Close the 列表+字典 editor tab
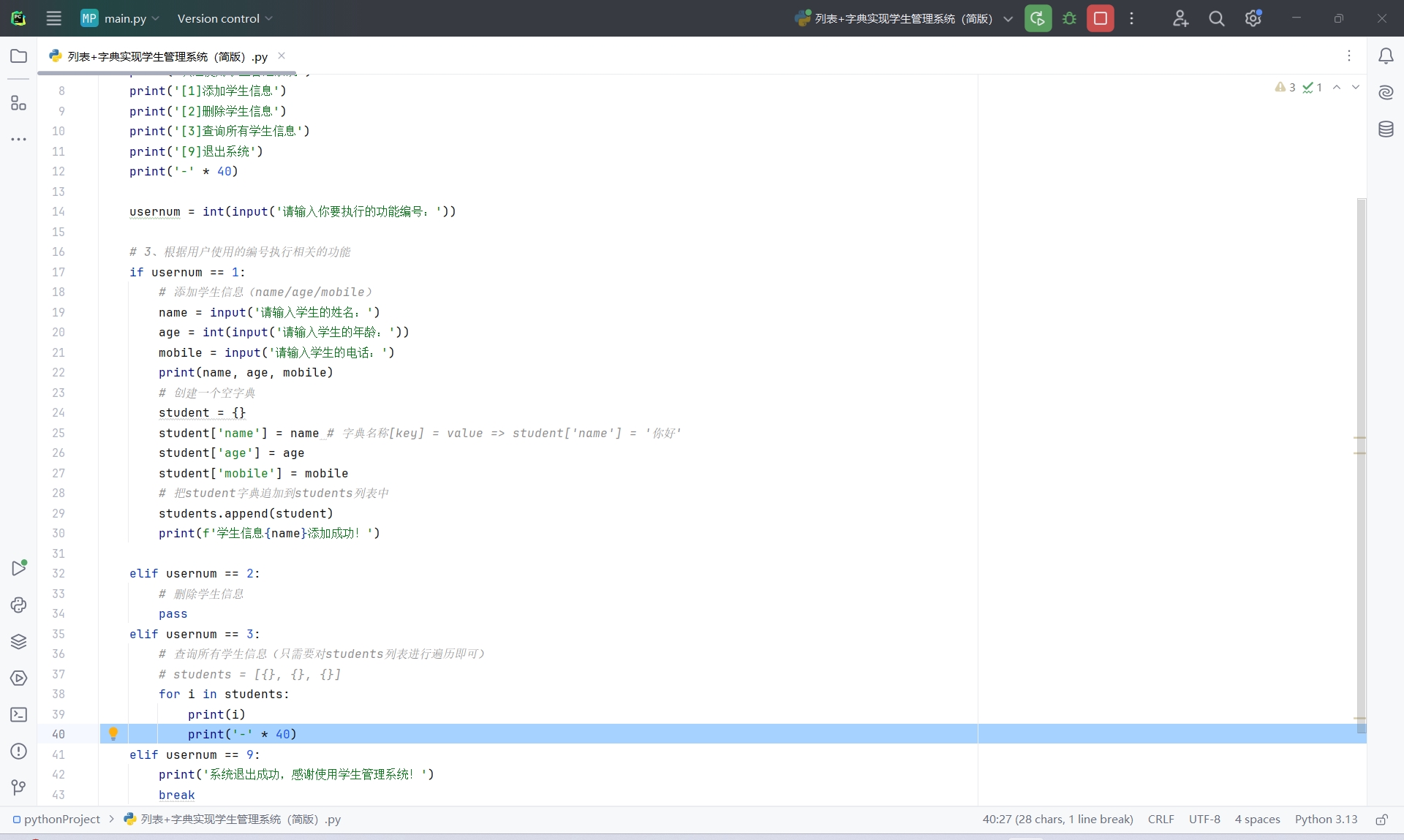This screenshot has height=840, width=1404. [282, 56]
